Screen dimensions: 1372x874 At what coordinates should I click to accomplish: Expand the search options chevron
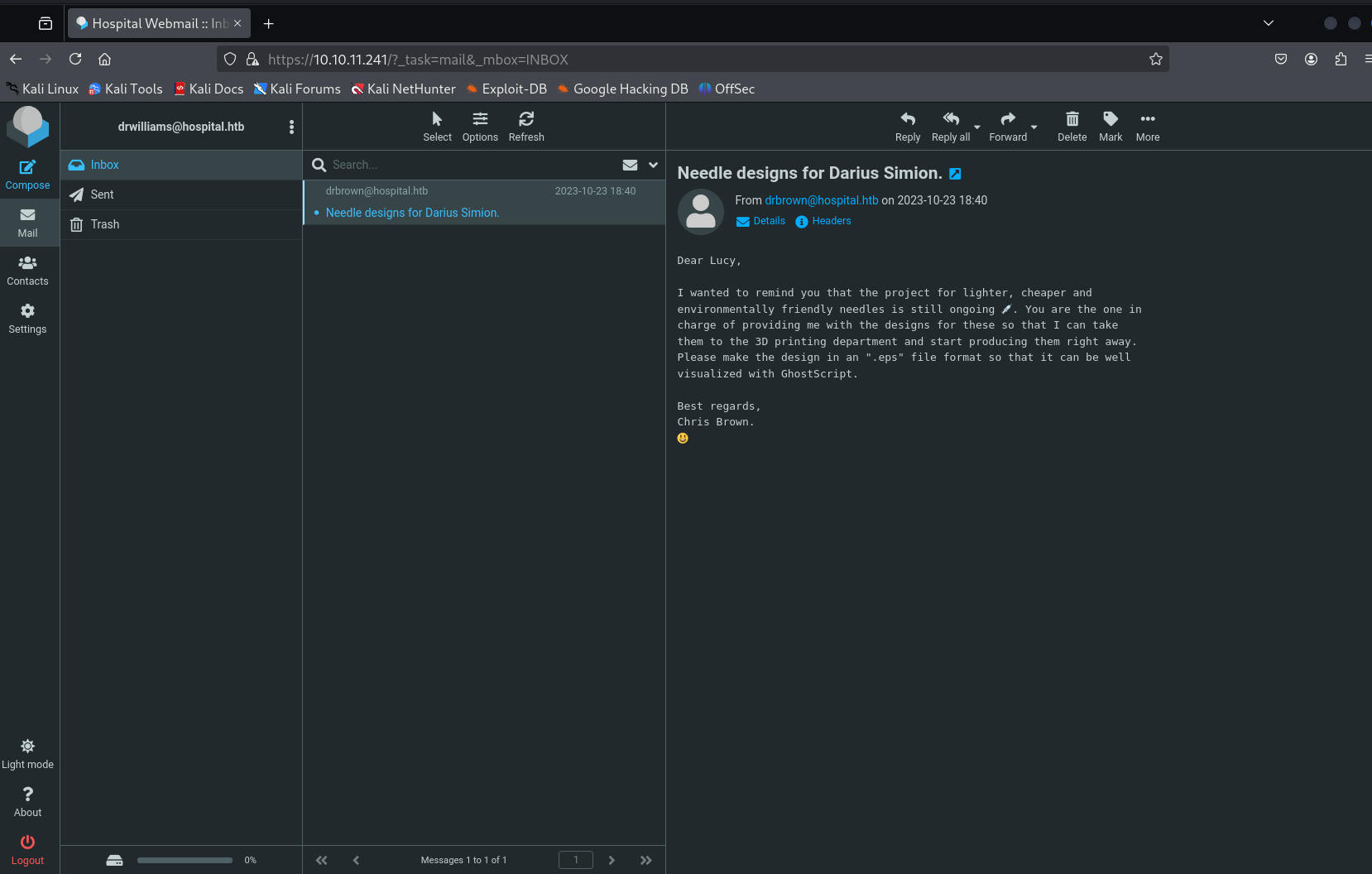pyautogui.click(x=653, y=165)
